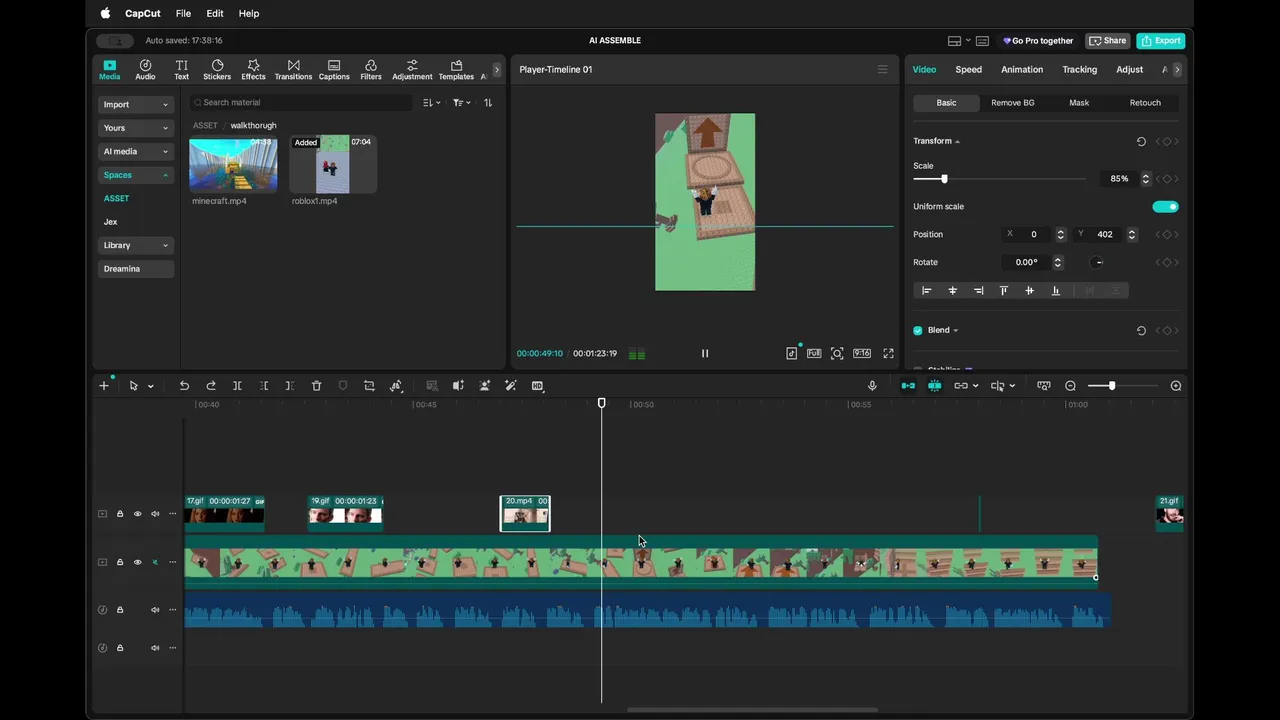
Task: Hide the roblox main track eye icon
Action: (138, 562)
